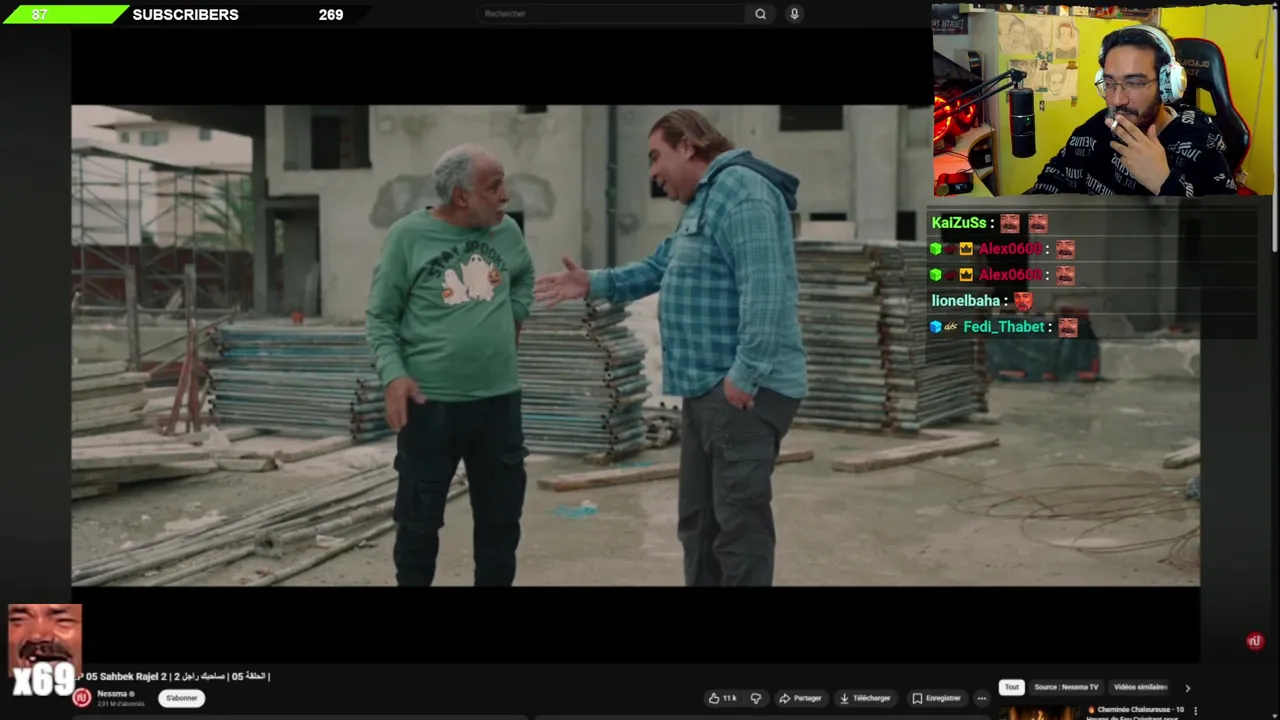Viewport: 1280px width, 720px height.
Task: Select the Tout filter chip
Action: coord(1012,687)
